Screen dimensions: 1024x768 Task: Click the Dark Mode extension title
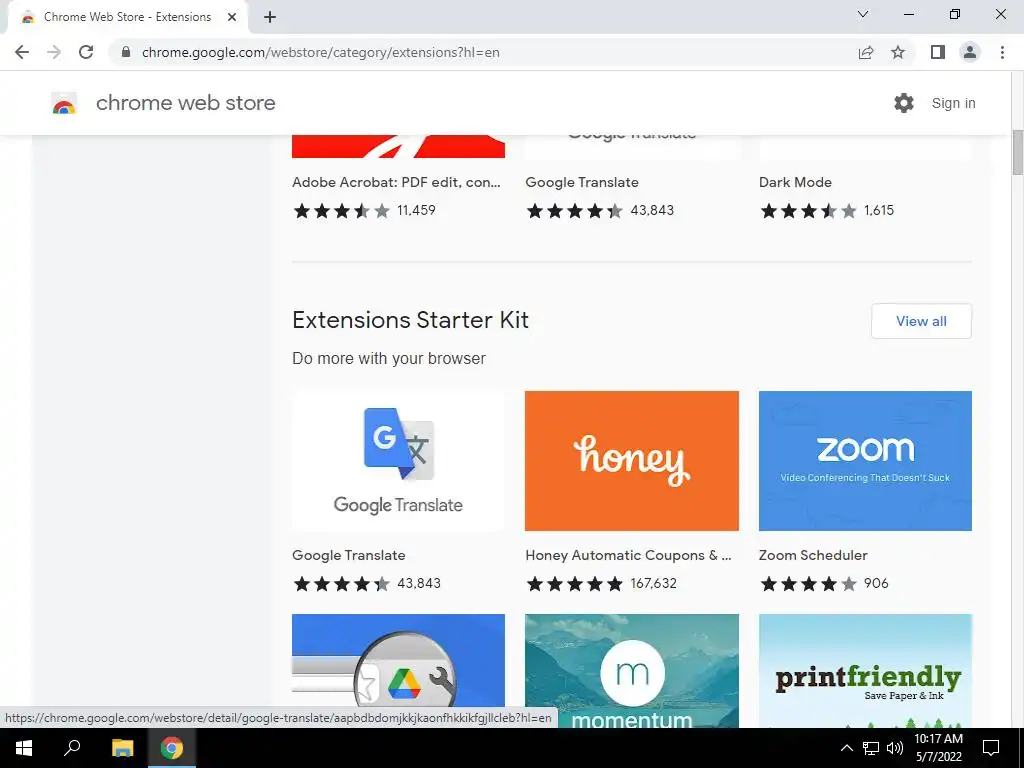tap(795, 182)
